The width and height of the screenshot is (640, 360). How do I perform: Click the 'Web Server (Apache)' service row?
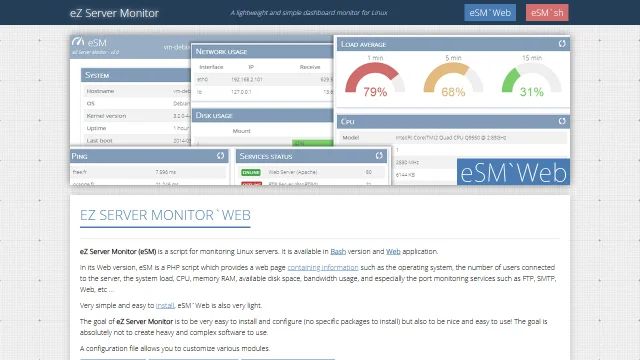click(312, 172)
